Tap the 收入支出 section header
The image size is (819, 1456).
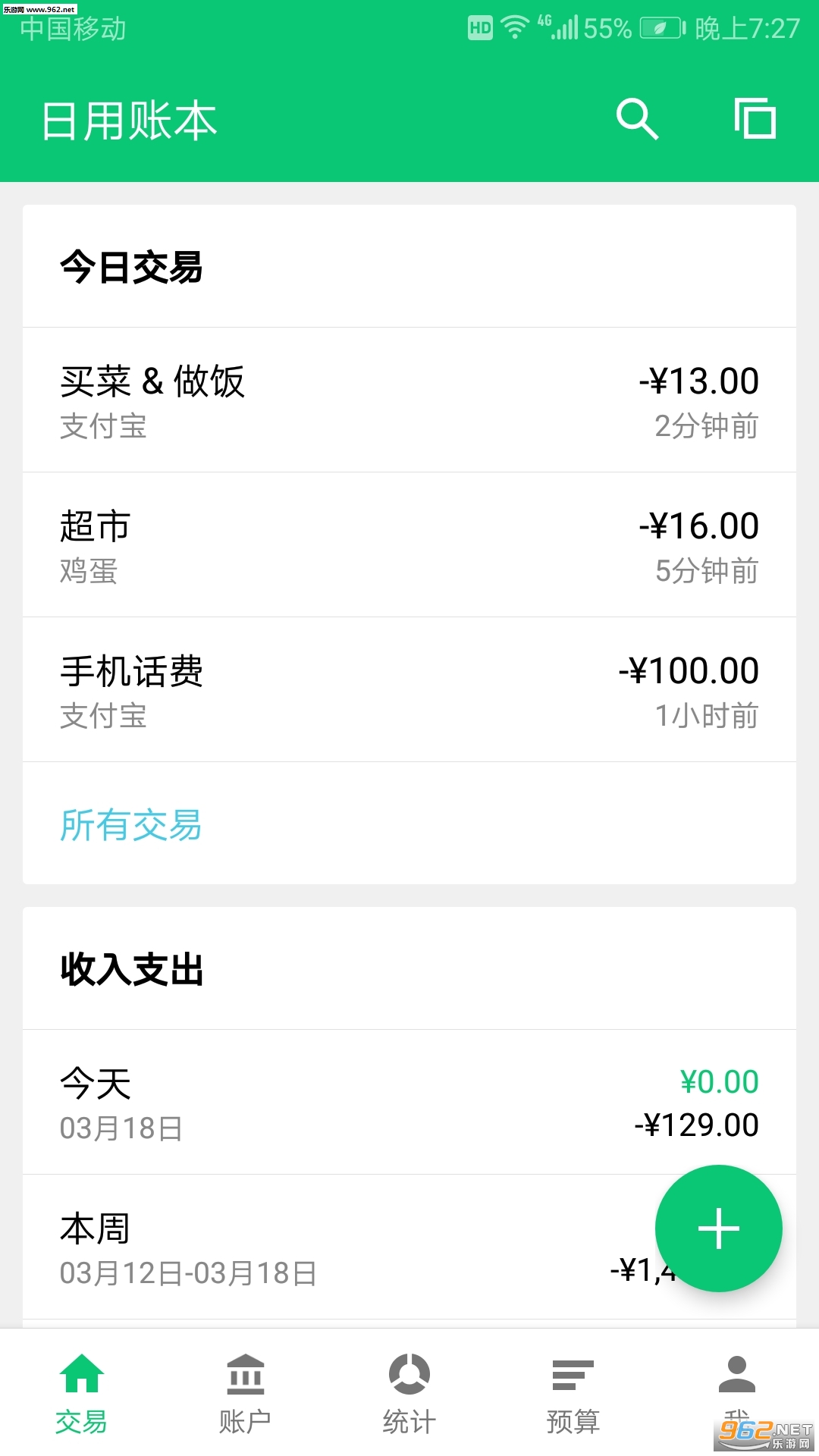tap(132, 969)
